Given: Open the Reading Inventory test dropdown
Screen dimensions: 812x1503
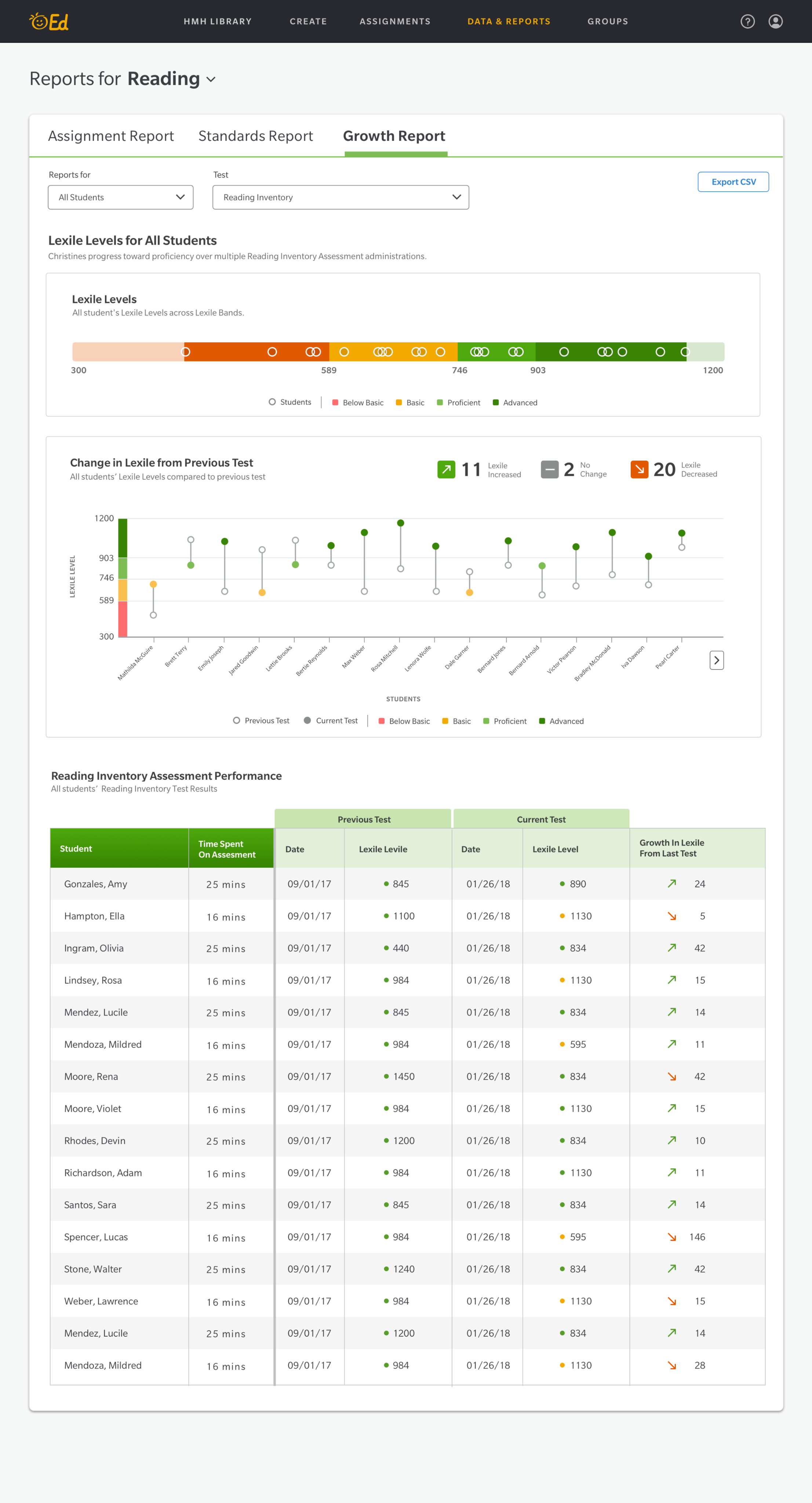Looking at the screenshot, I should pyautogui.click(x=341, y=197).
